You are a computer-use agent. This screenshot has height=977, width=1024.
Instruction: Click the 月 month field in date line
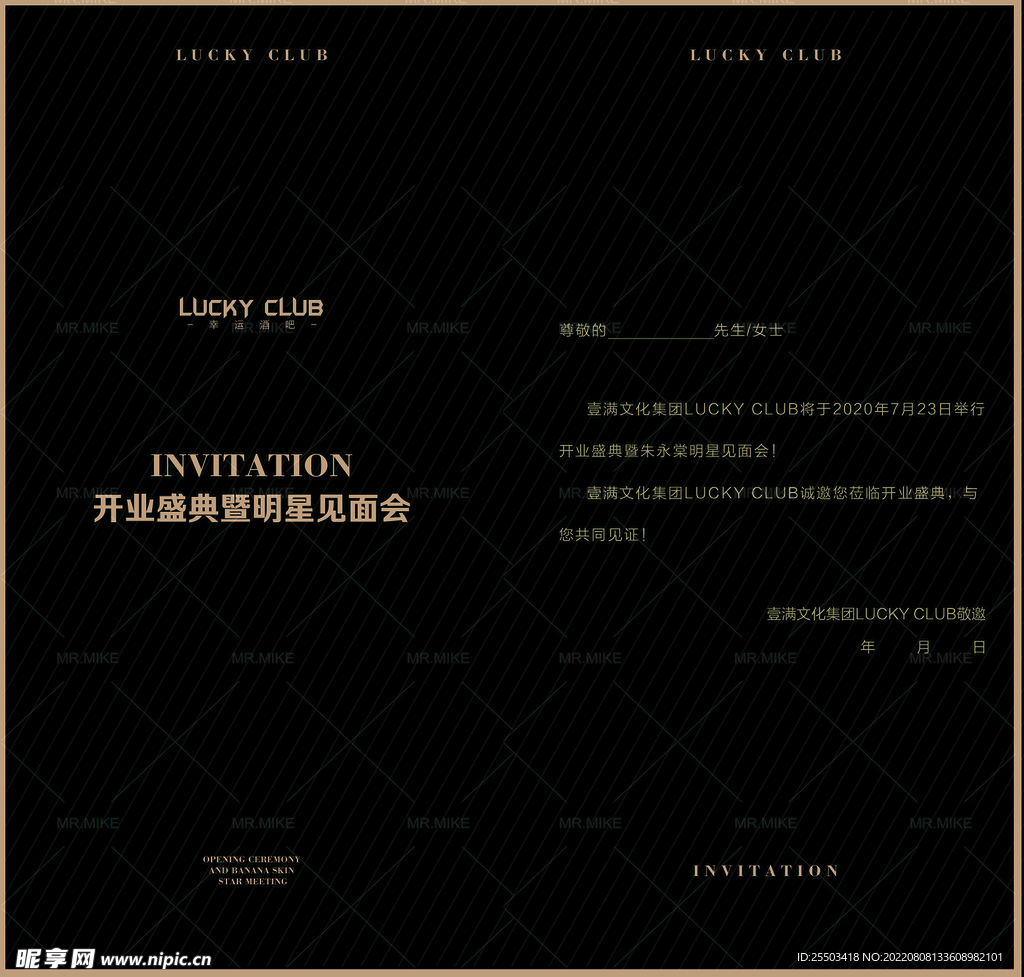point(923,647)
